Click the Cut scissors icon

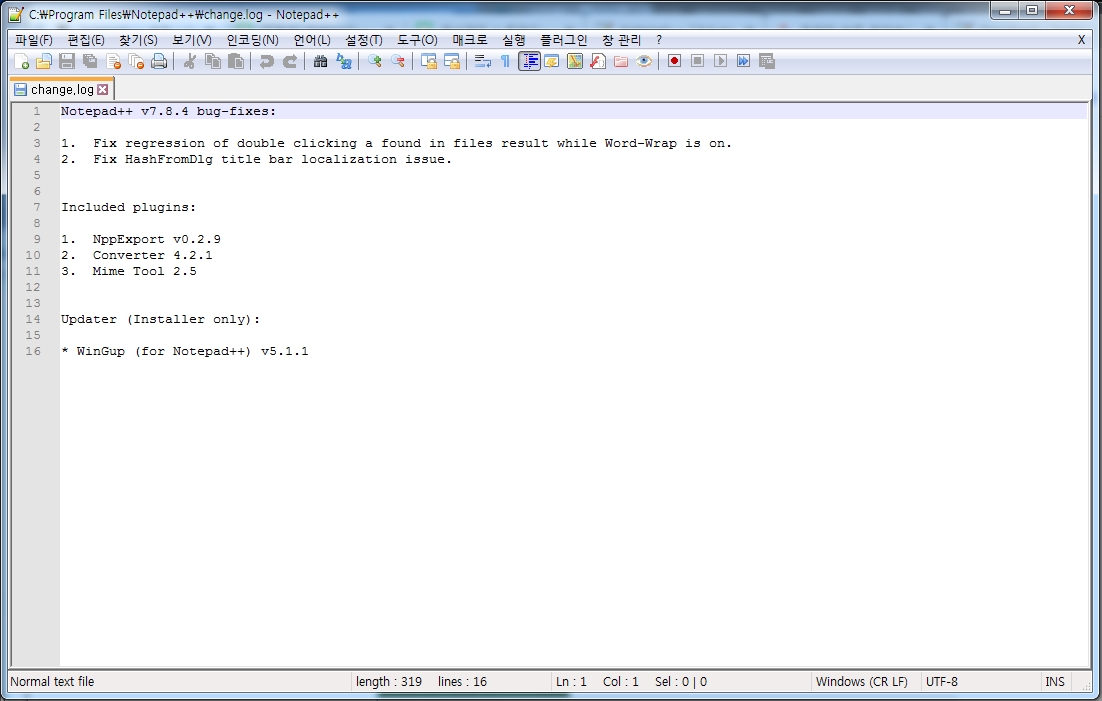click(x=189, y=61)
